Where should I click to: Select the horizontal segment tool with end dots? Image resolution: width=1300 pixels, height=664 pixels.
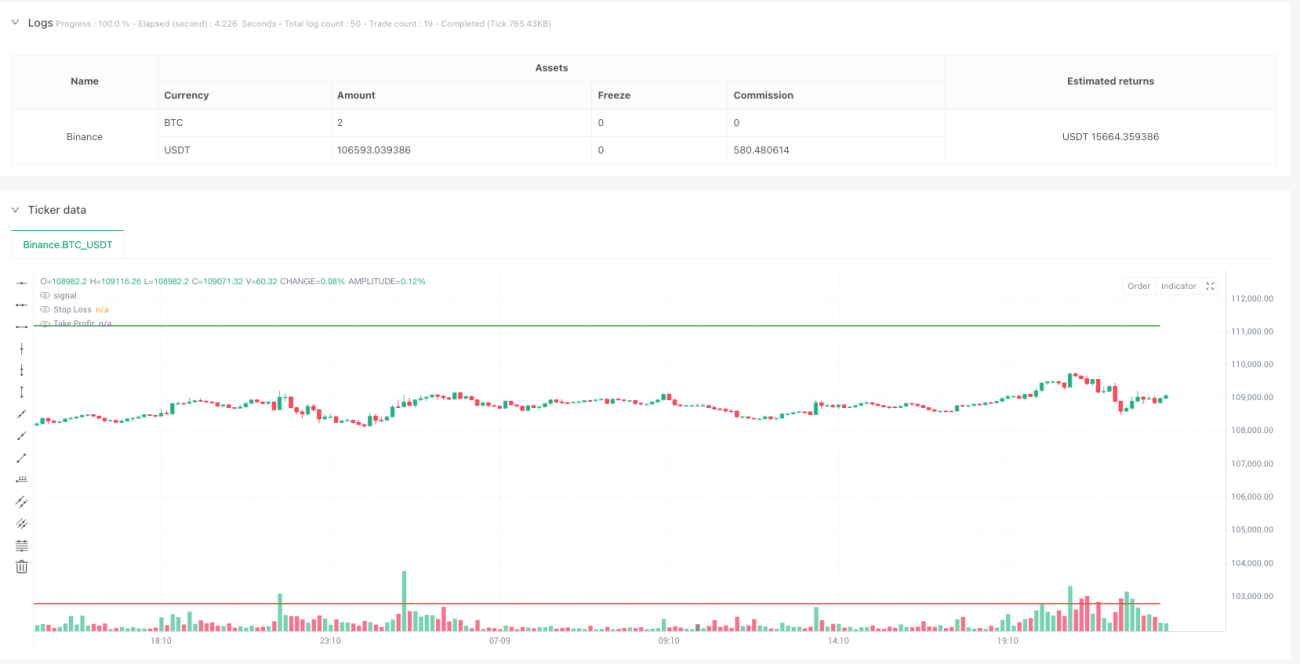tap(22, 327)
